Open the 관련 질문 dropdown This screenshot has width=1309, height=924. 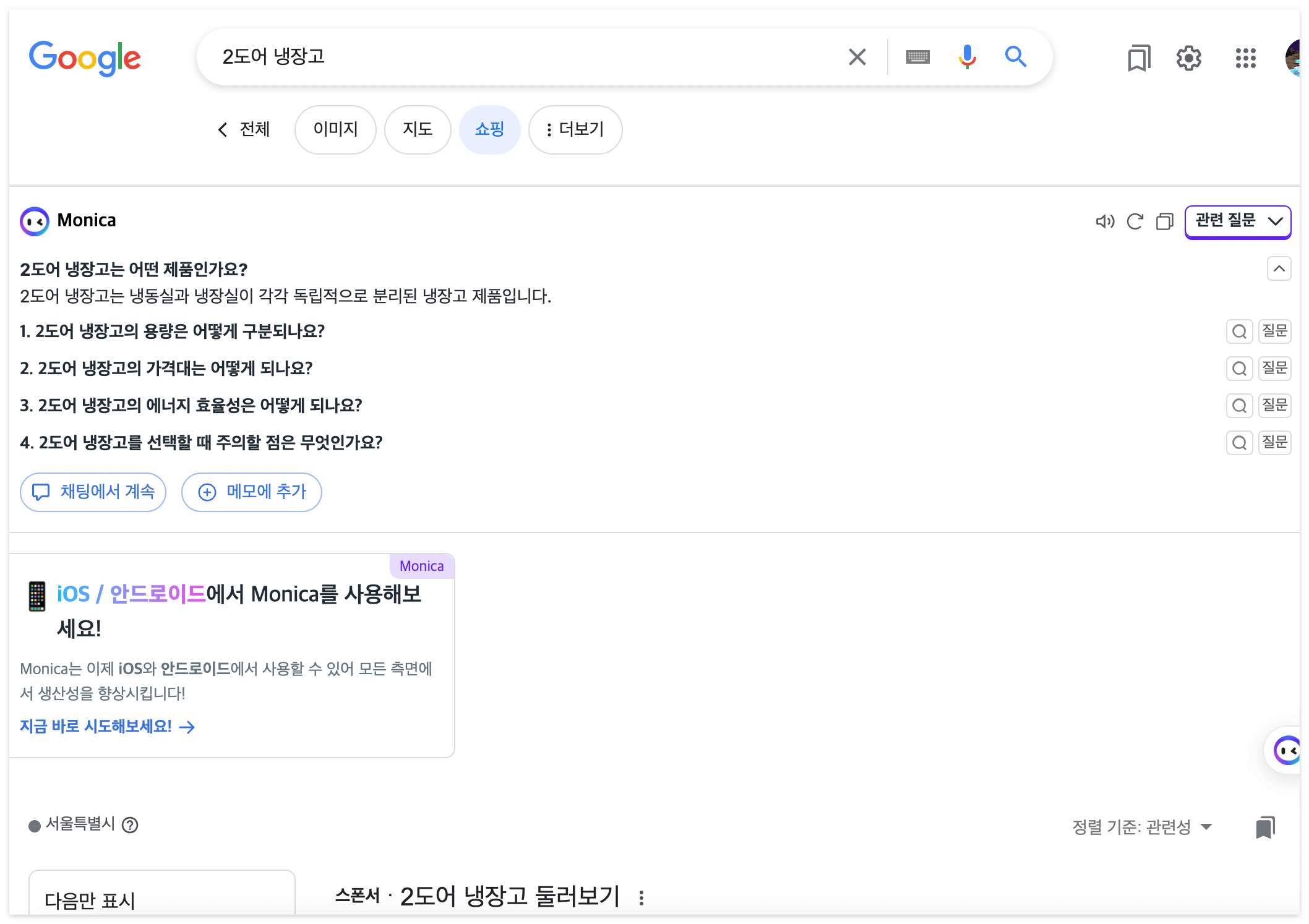click(x=1238, y=221)
